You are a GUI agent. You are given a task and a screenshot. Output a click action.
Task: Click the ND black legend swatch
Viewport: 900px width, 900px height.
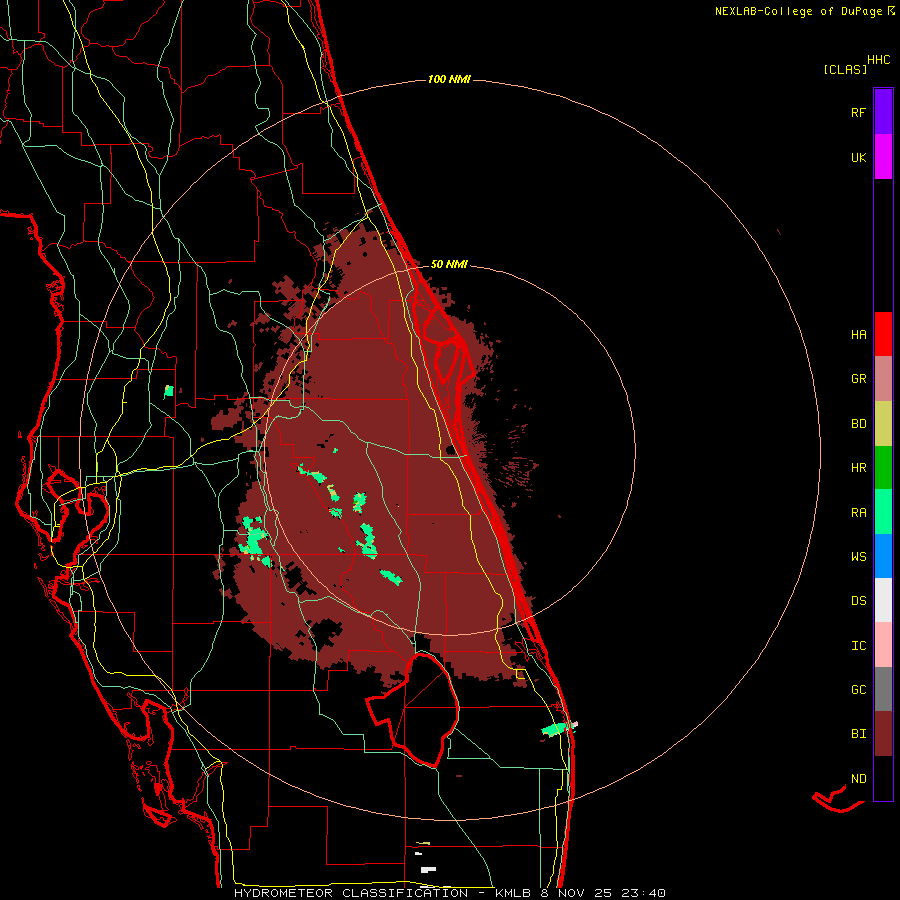coord(883,778)
